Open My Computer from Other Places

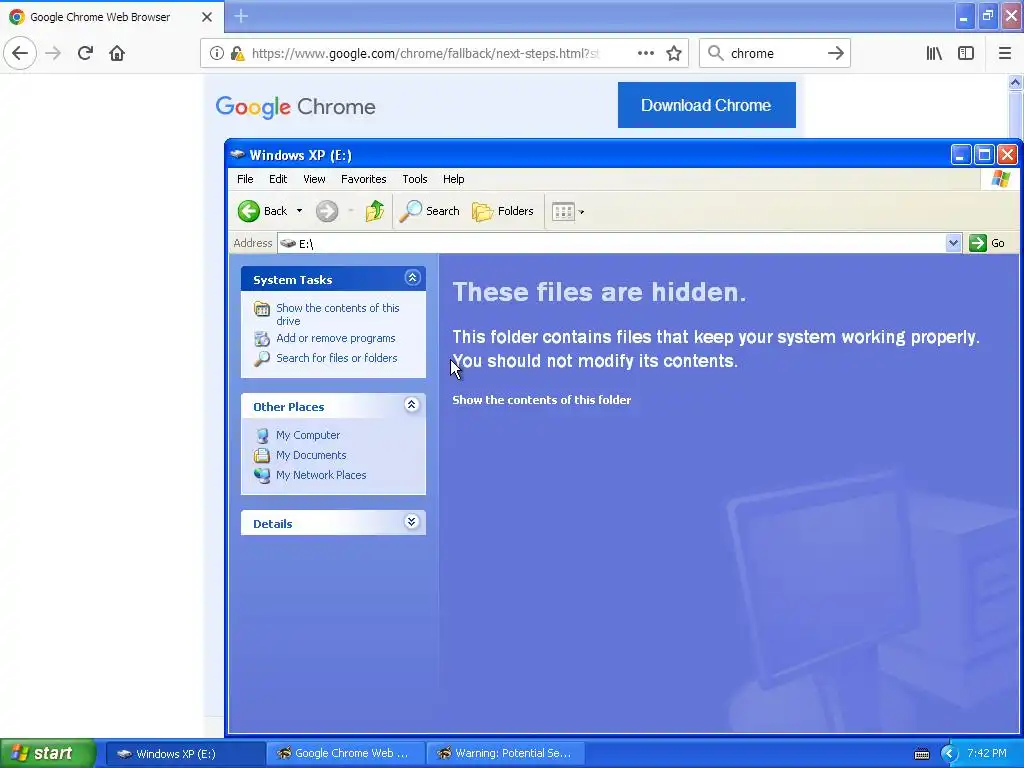[308, 435]
